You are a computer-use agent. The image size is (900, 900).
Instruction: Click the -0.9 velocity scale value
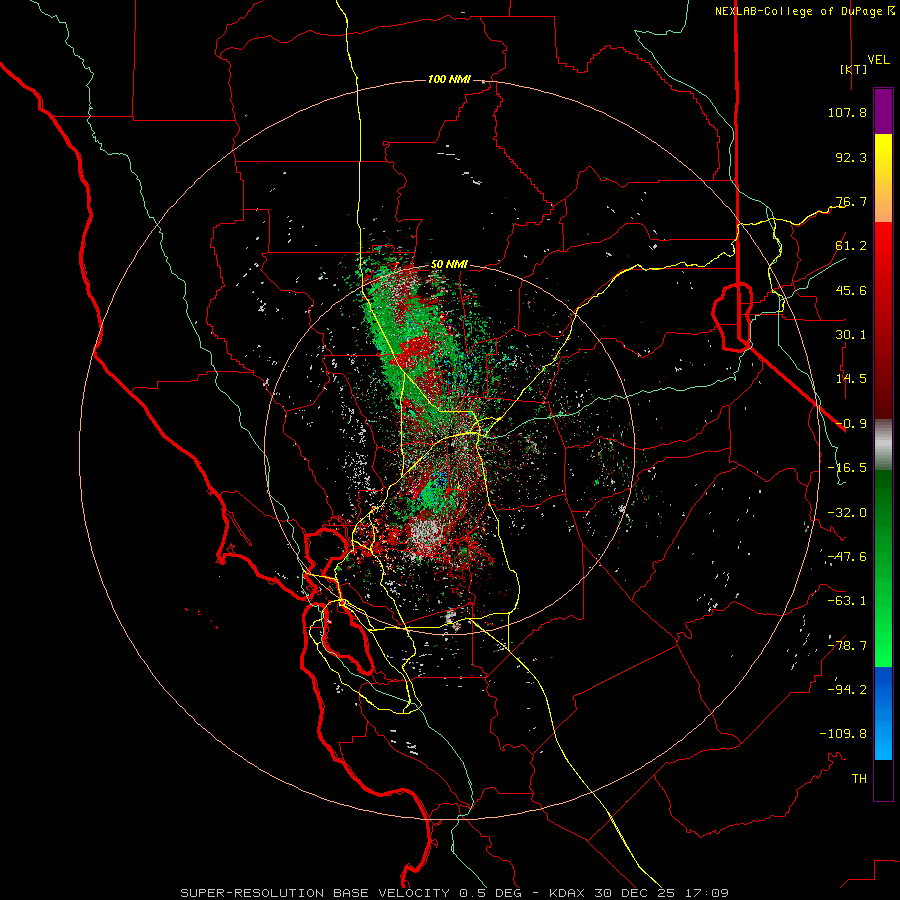[x=851, y=424]
